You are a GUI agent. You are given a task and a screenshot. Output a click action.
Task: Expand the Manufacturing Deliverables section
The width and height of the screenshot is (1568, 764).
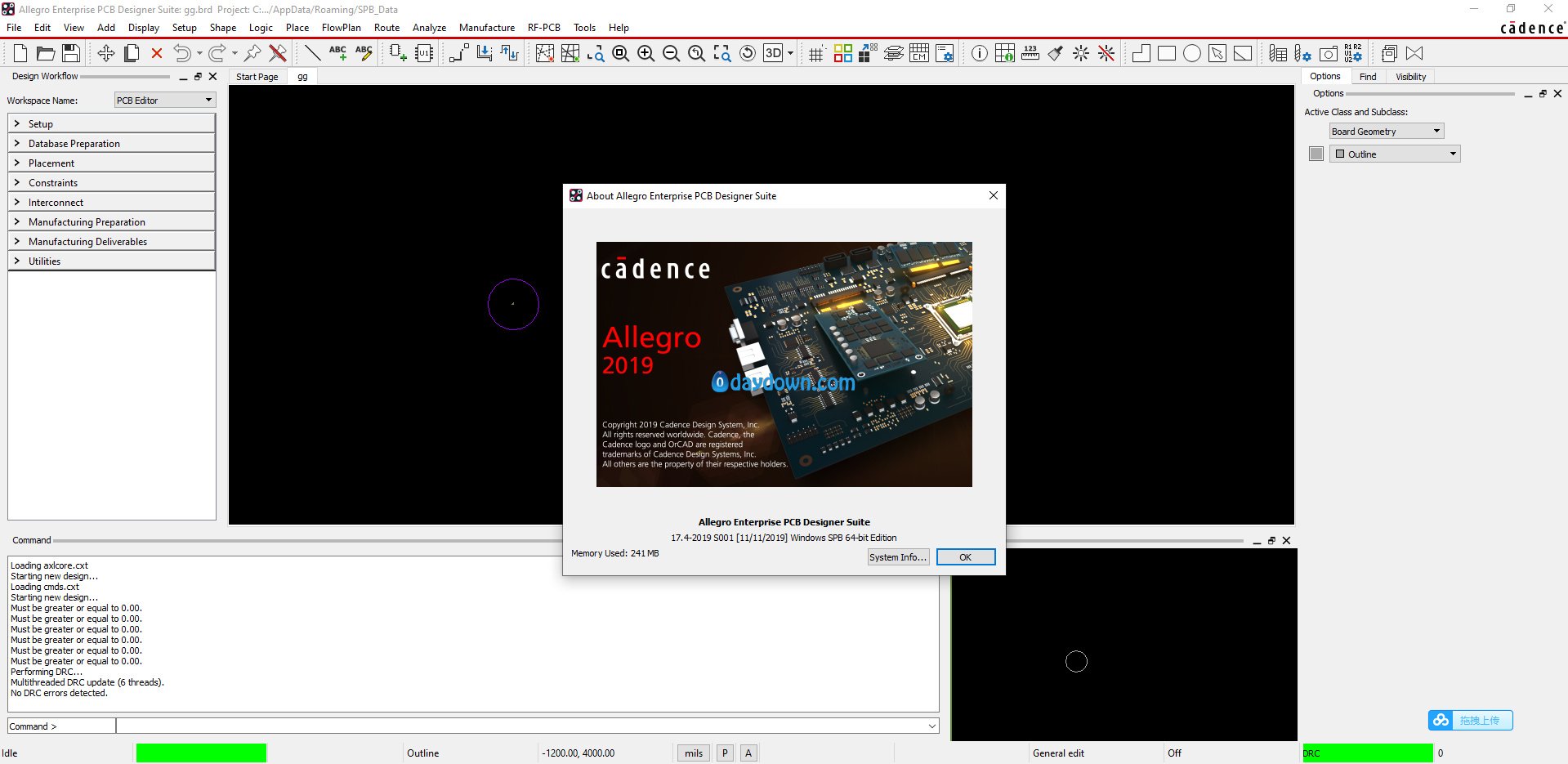click(x=111, y=241)
